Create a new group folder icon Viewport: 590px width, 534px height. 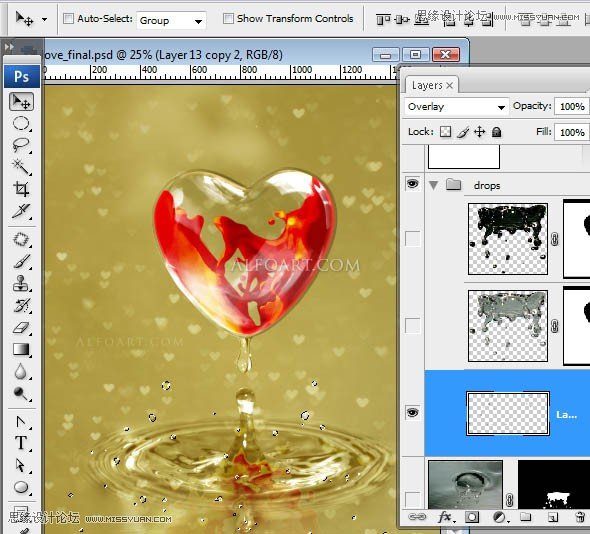coord(525,517)
